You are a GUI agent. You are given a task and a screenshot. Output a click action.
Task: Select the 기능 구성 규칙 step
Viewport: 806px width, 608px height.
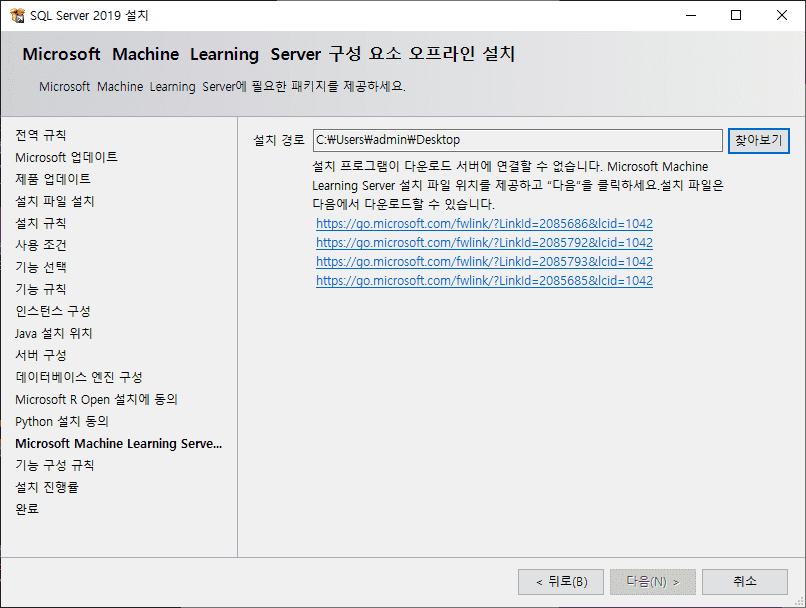(x=54, y=466)
